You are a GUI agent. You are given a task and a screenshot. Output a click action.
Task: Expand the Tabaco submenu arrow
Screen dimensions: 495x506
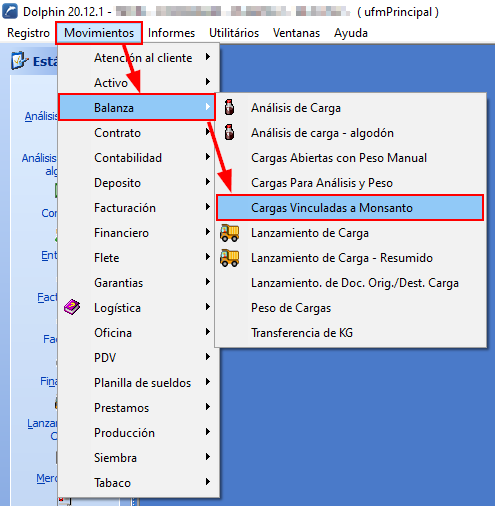[x=208, y=482]
